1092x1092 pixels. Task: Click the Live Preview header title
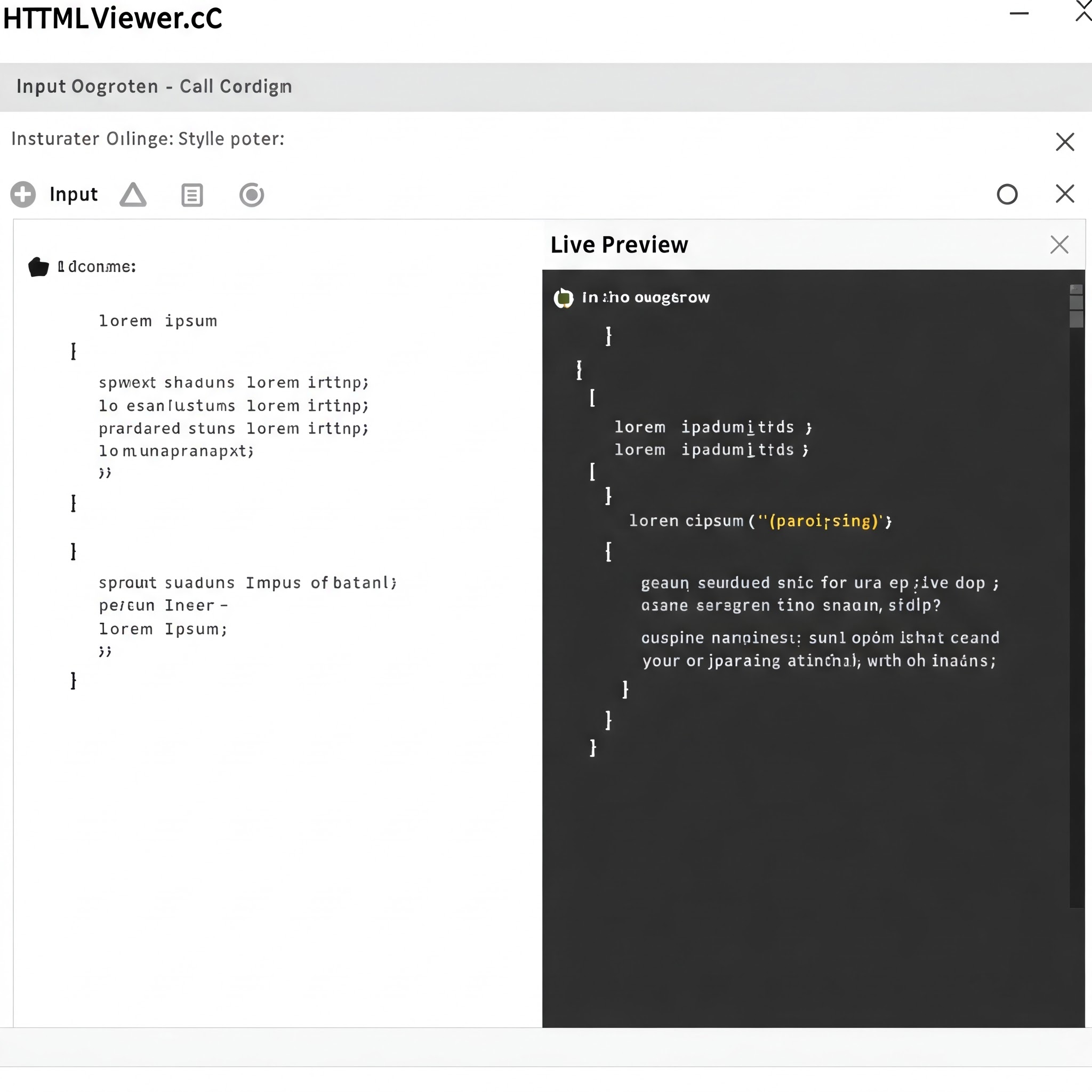619,245
